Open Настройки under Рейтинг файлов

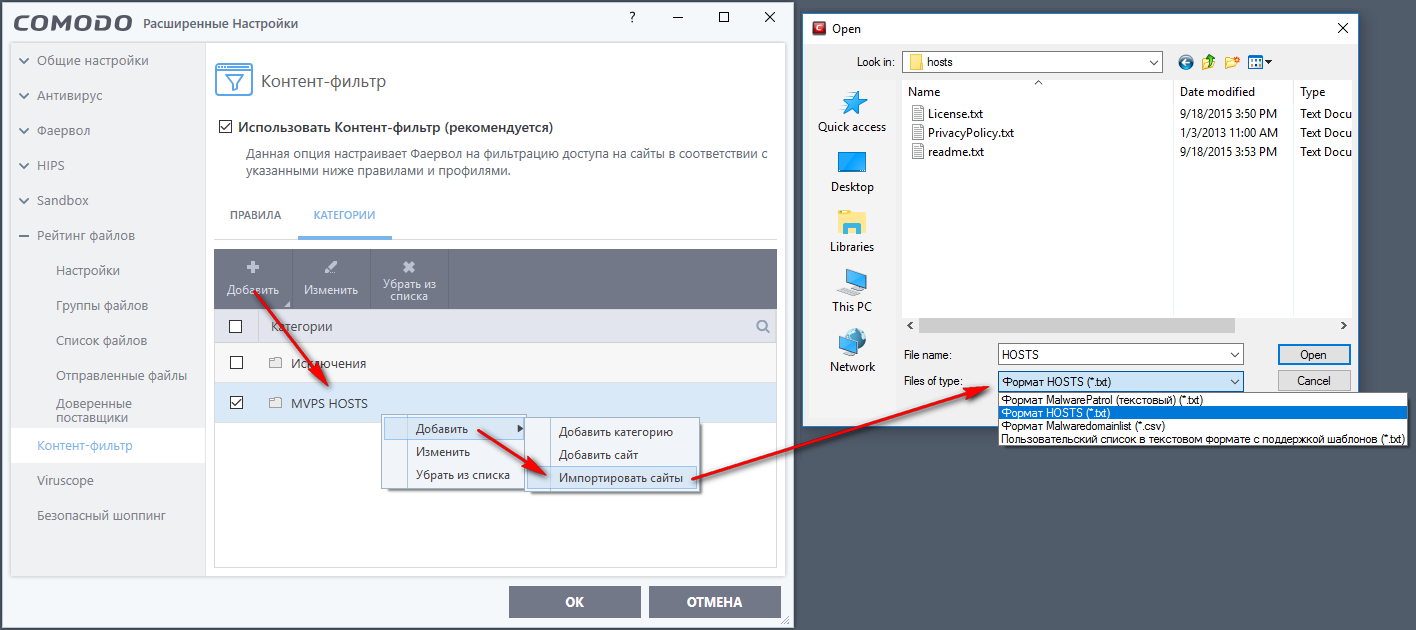88,271
